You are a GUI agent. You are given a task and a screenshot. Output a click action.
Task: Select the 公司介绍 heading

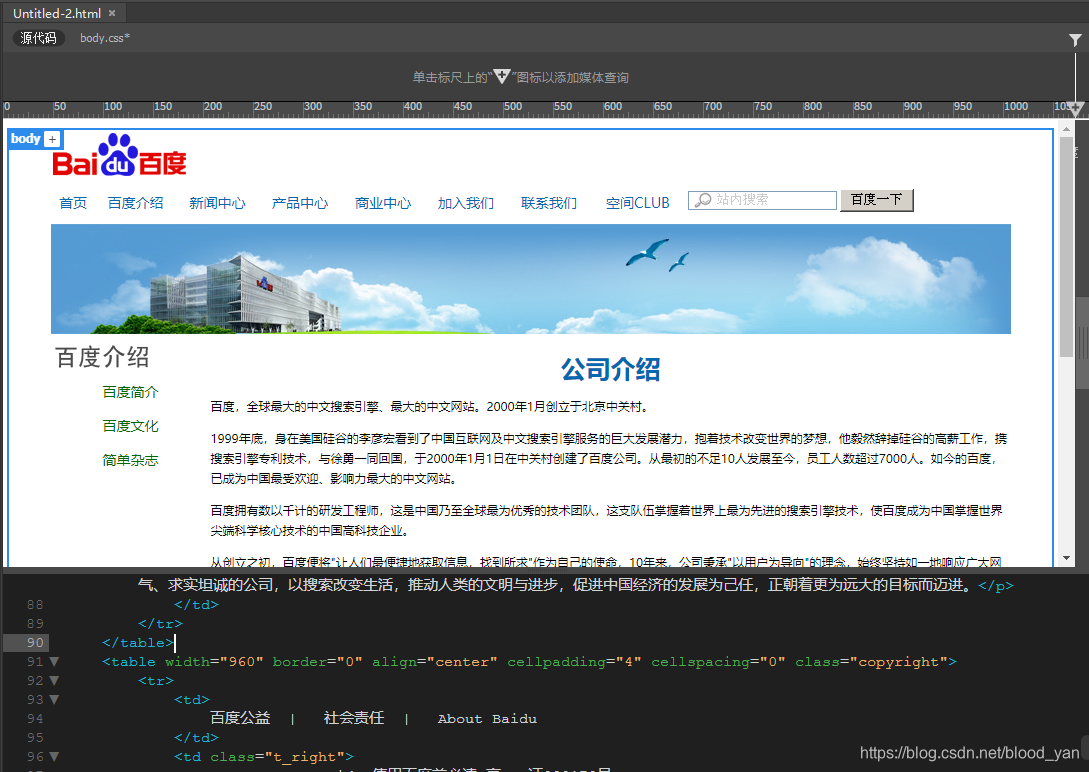(x=610, y=369)
